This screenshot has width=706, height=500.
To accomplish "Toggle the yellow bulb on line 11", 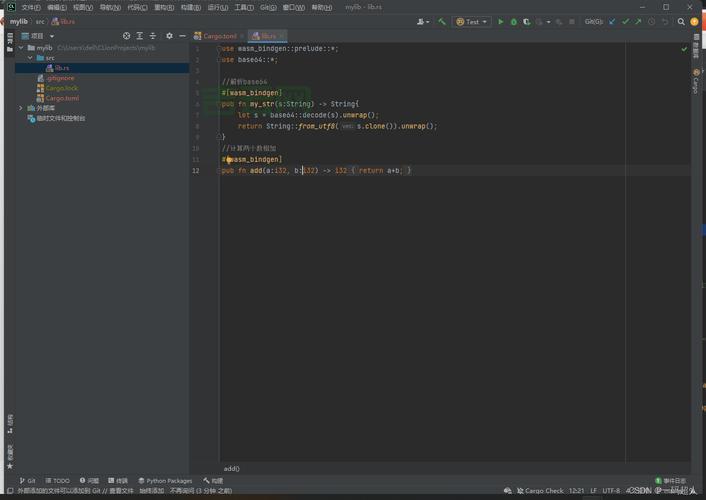I will point(229,160).
